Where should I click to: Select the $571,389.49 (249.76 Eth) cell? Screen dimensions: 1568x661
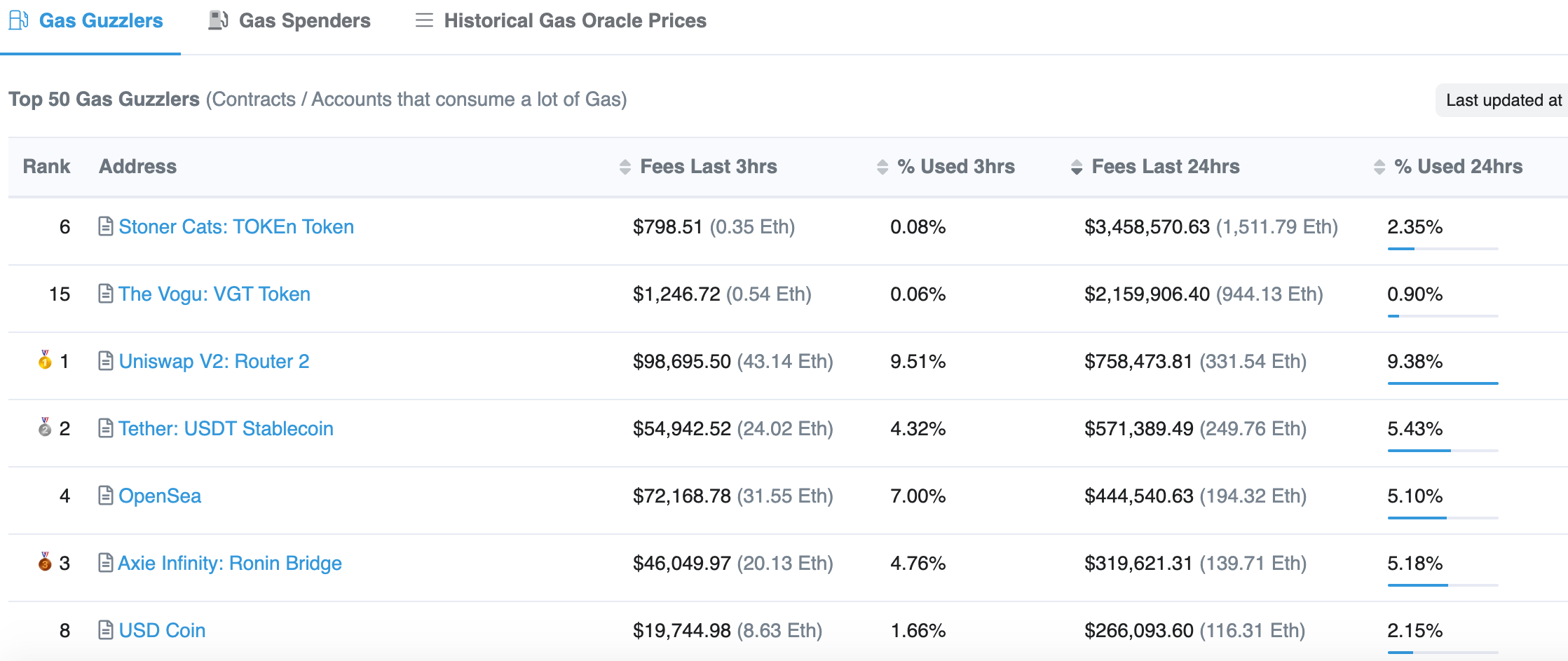tap(1196, 429)
